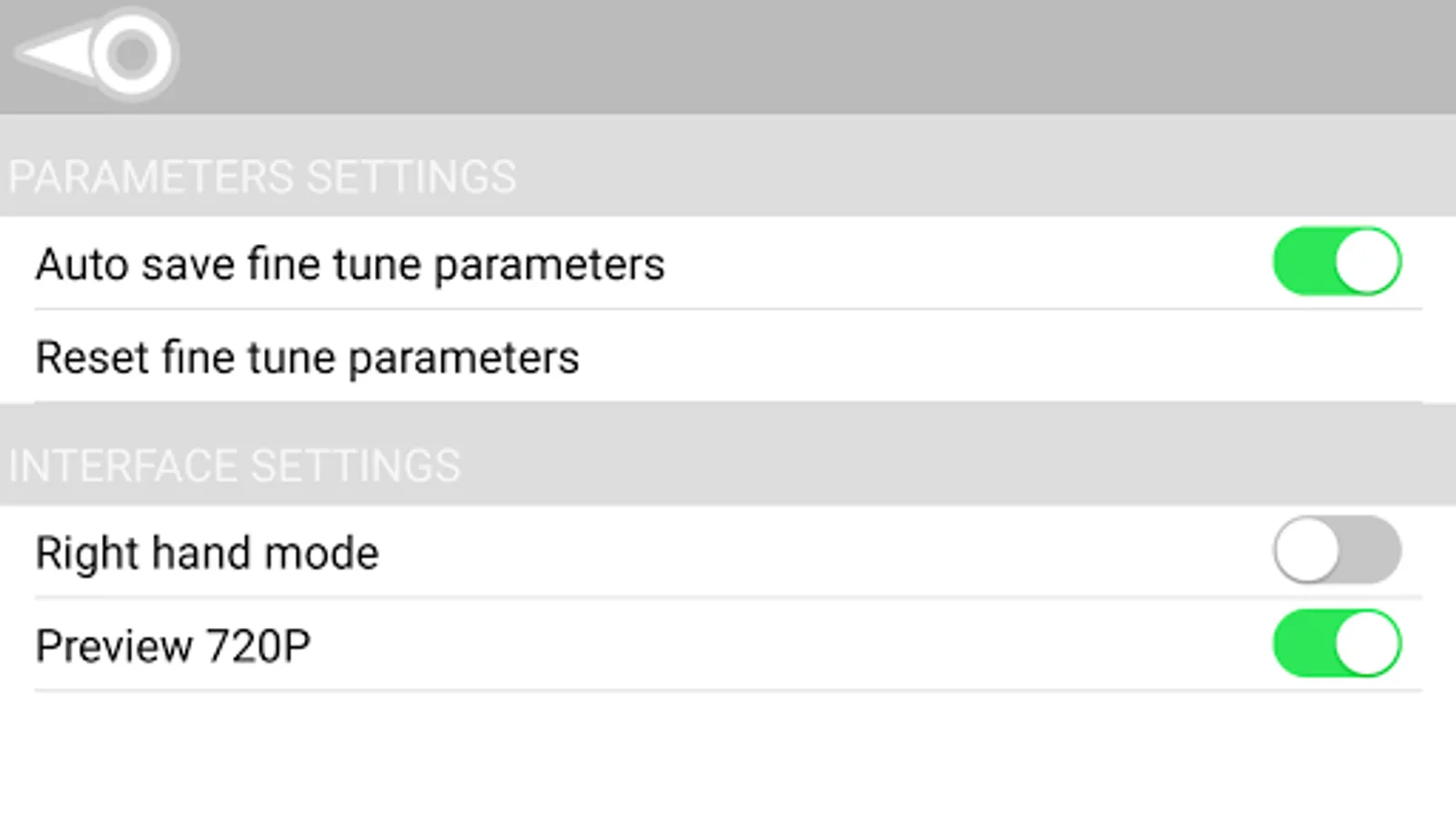Select Reset fine tune parameters

click(307, 357)
